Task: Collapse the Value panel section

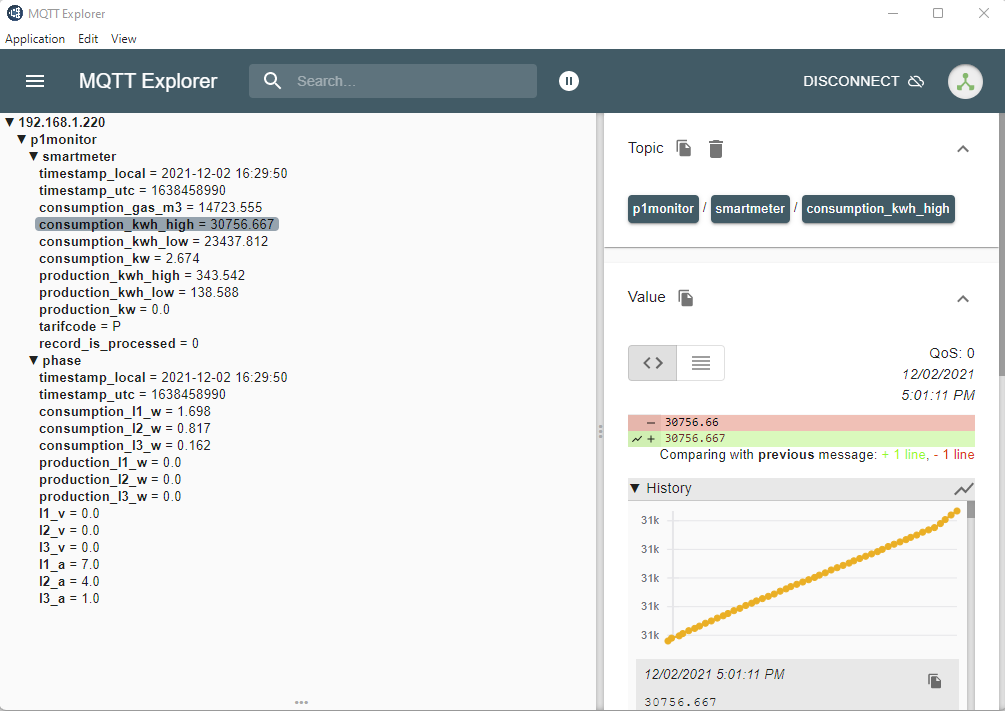Action: pos(963,298)
